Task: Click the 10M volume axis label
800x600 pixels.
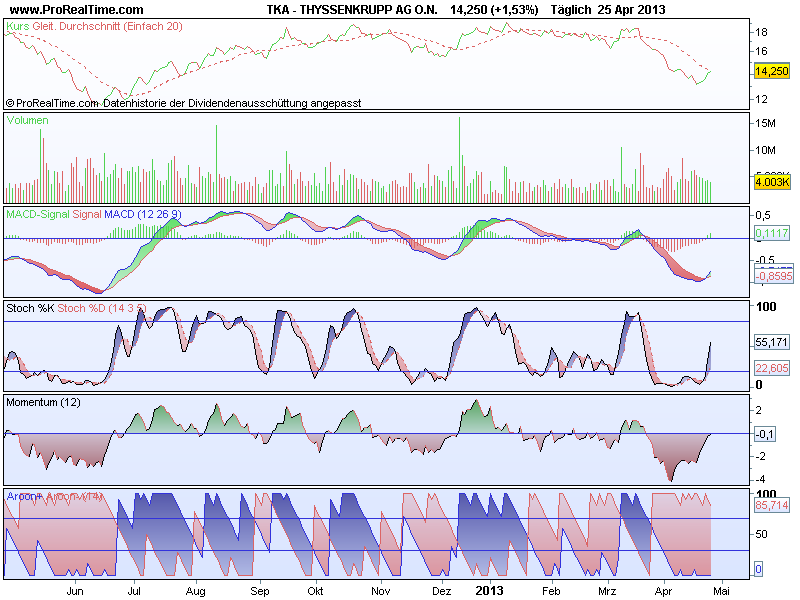Action: pos(765,150)
